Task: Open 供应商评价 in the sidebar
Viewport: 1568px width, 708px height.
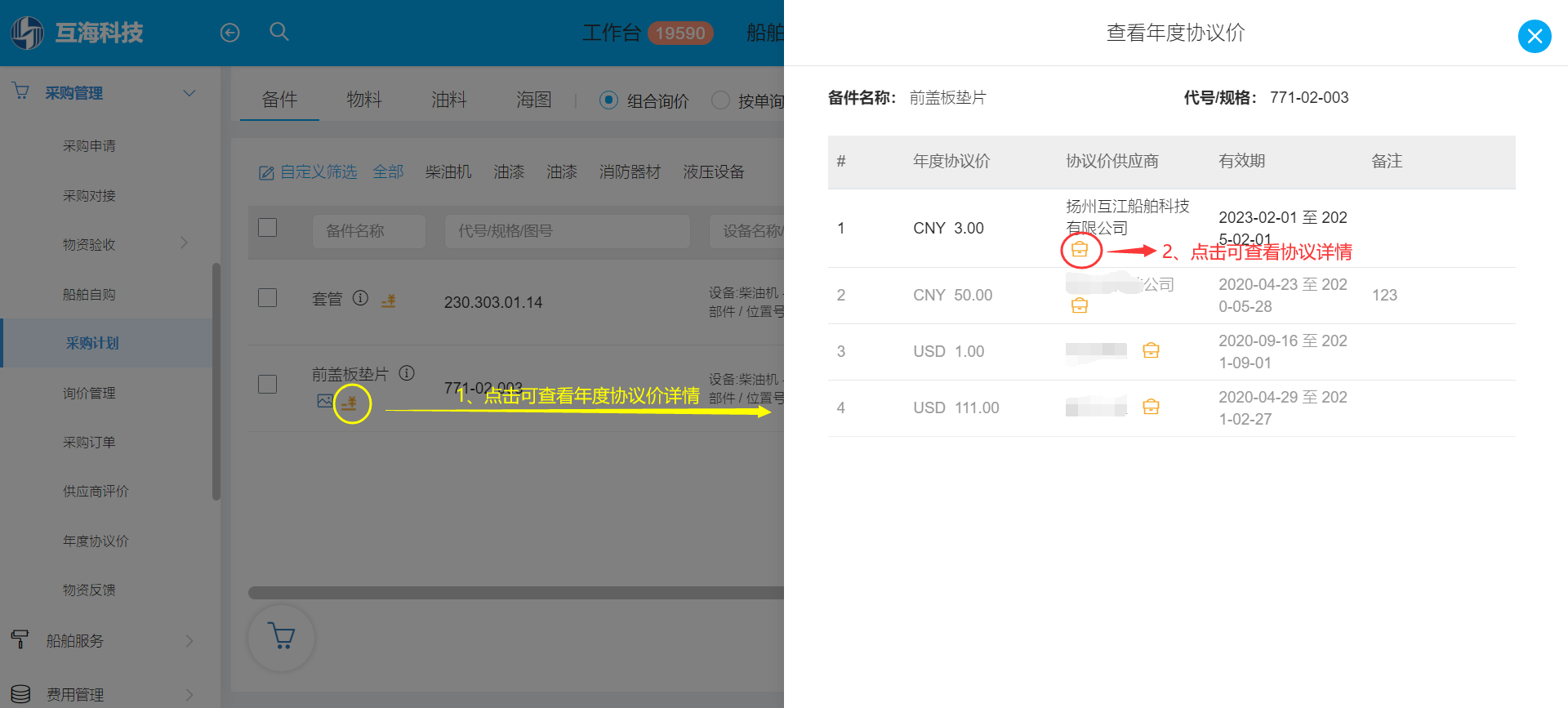Action: coord(96,492)
